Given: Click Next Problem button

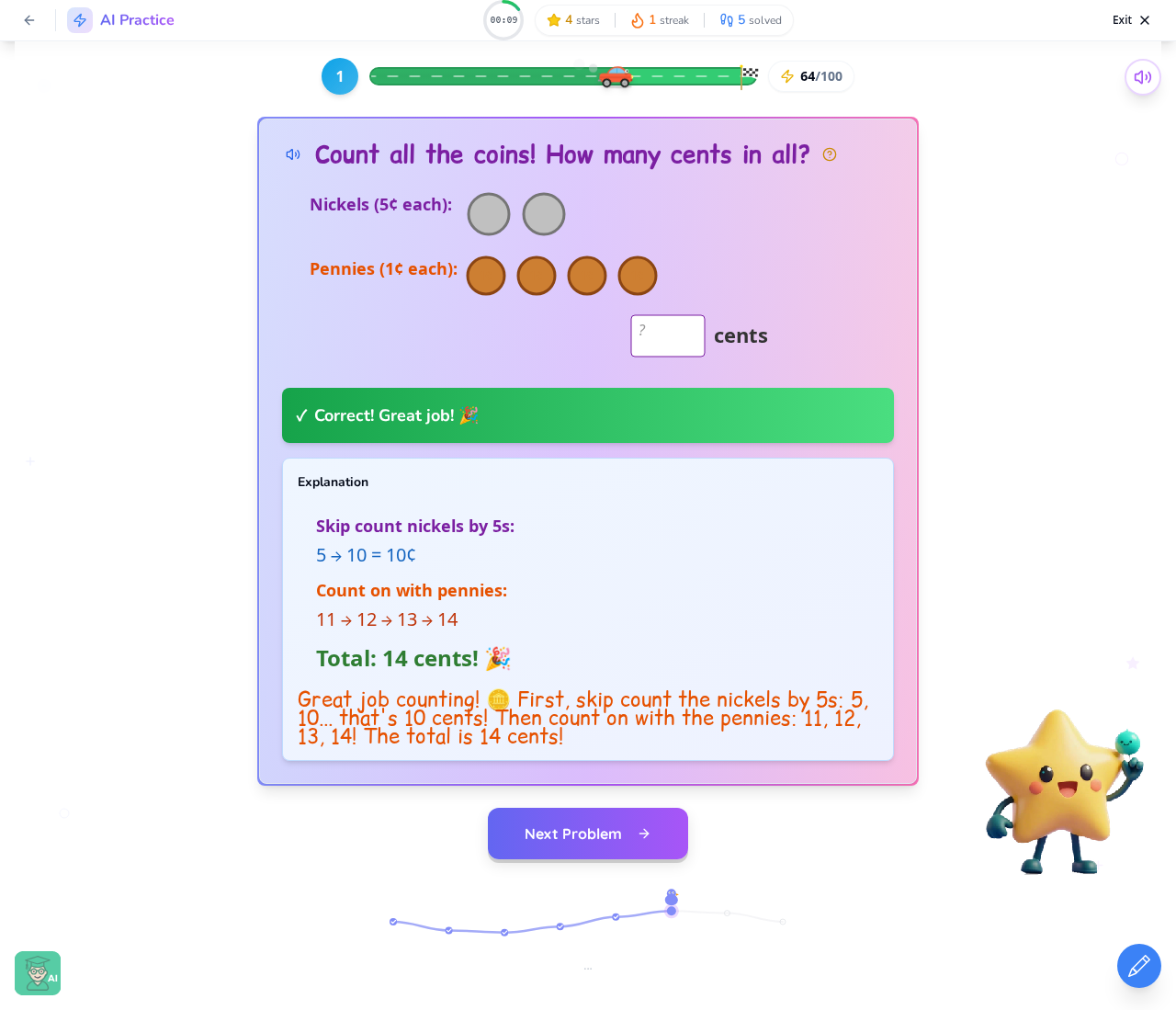Looking at the screenshot, I should point(588,834).
